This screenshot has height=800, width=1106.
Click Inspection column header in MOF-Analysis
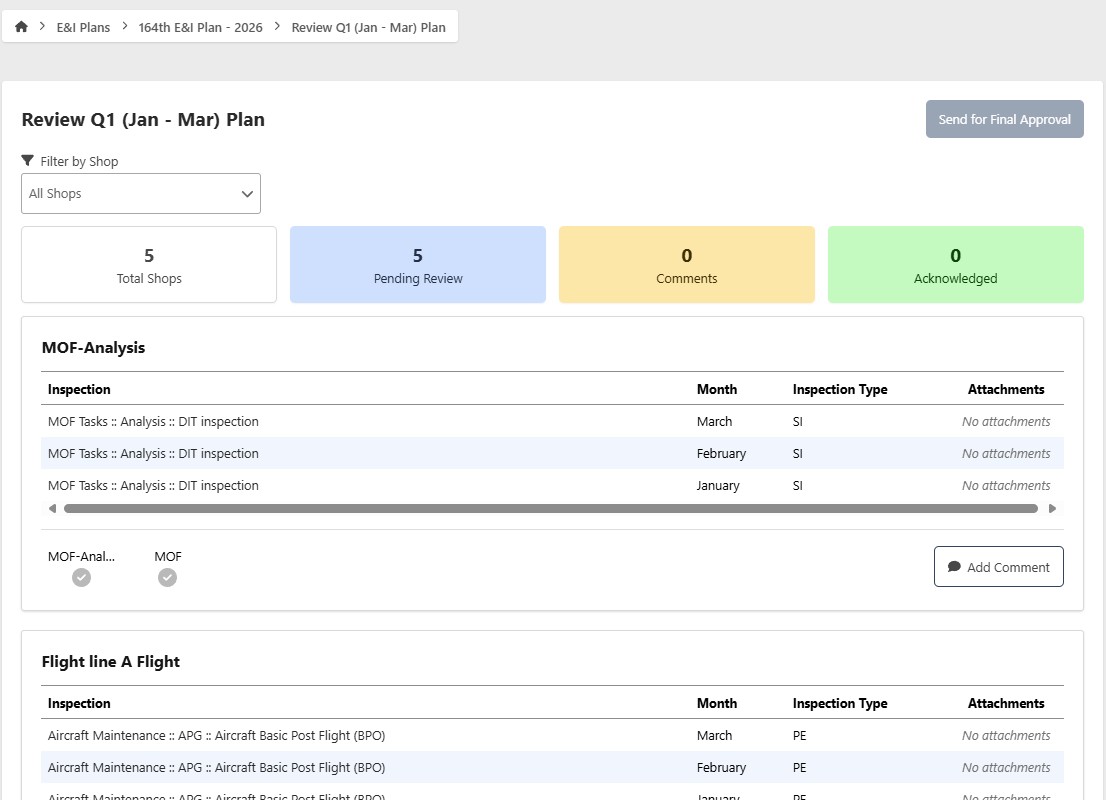coord(79,389)
